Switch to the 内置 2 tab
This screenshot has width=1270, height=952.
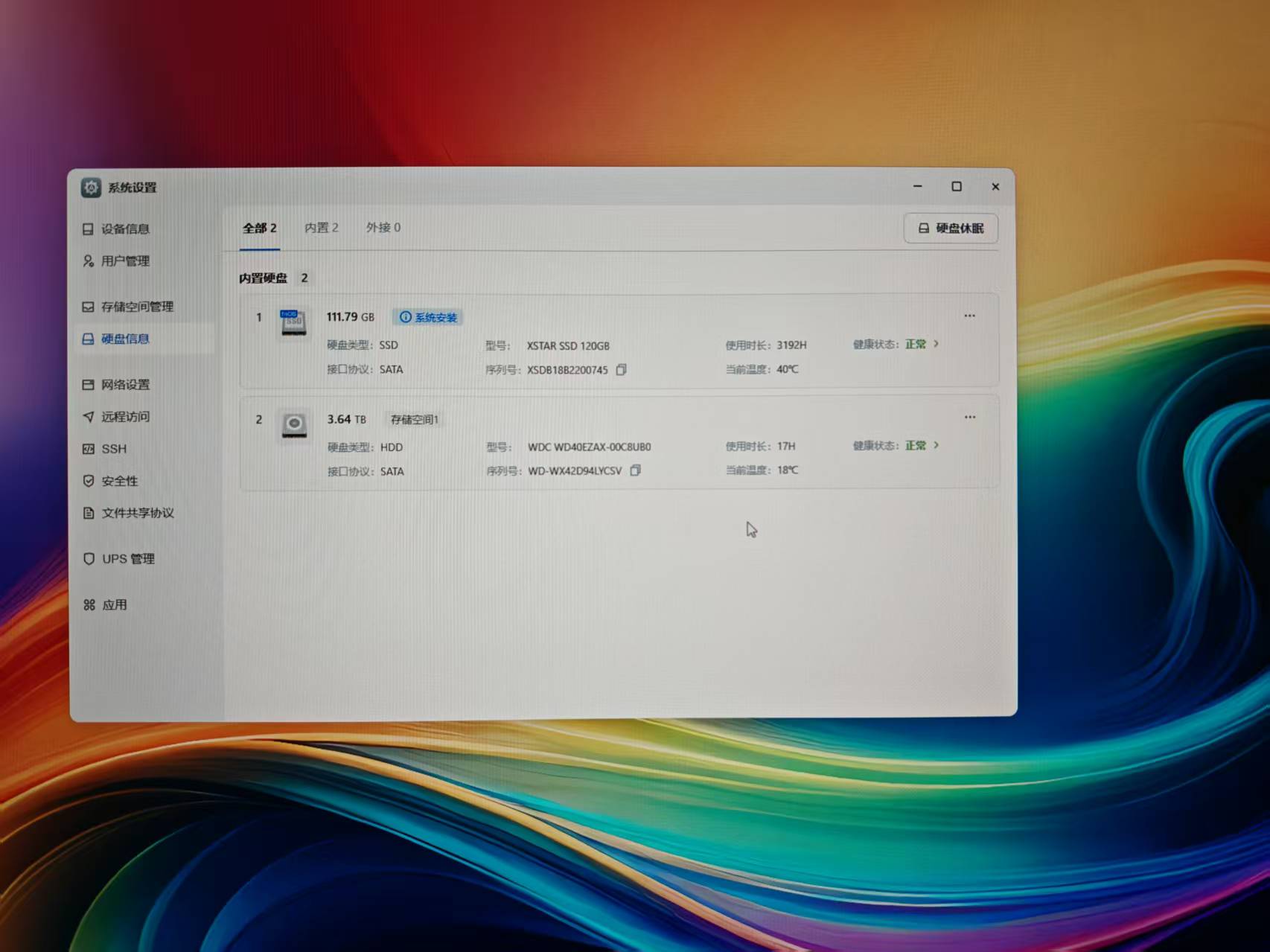click(x=322, y=228)
